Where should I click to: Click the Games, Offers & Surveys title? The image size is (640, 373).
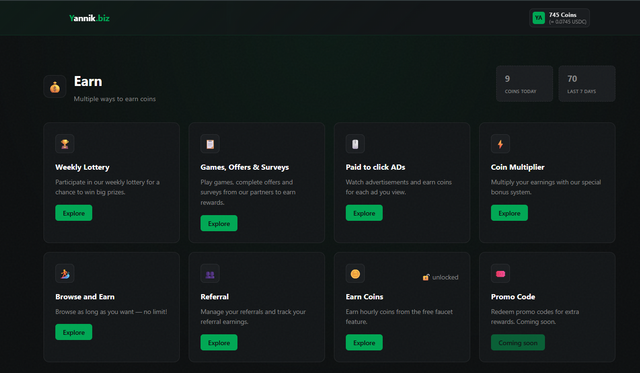pyautogui.click(x=244, y=167)
